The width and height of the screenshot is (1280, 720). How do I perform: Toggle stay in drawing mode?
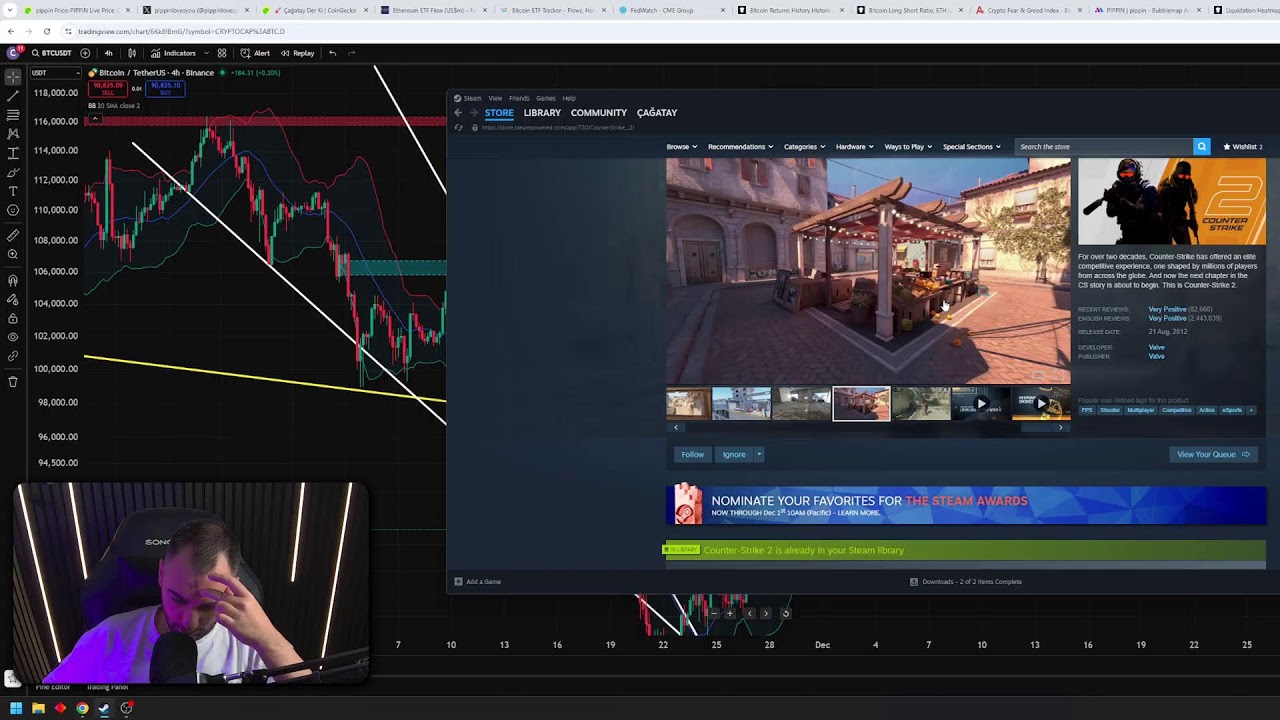[13, 300]
